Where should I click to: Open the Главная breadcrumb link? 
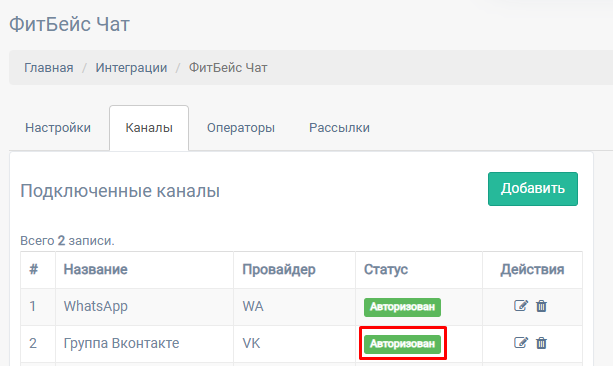pyautogui.click(x=49, y=68)
